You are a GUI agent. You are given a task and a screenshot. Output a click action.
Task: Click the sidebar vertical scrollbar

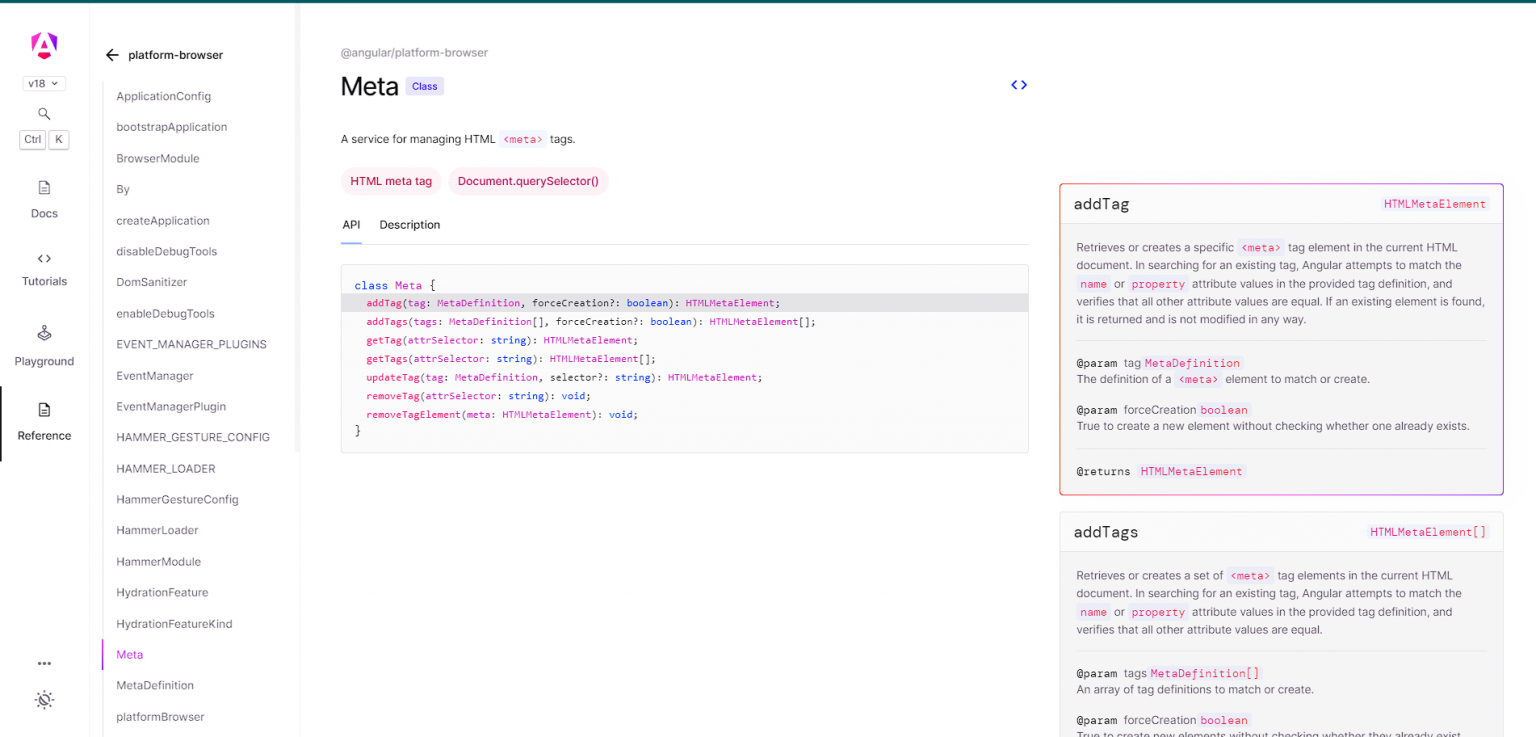point(297,226)
